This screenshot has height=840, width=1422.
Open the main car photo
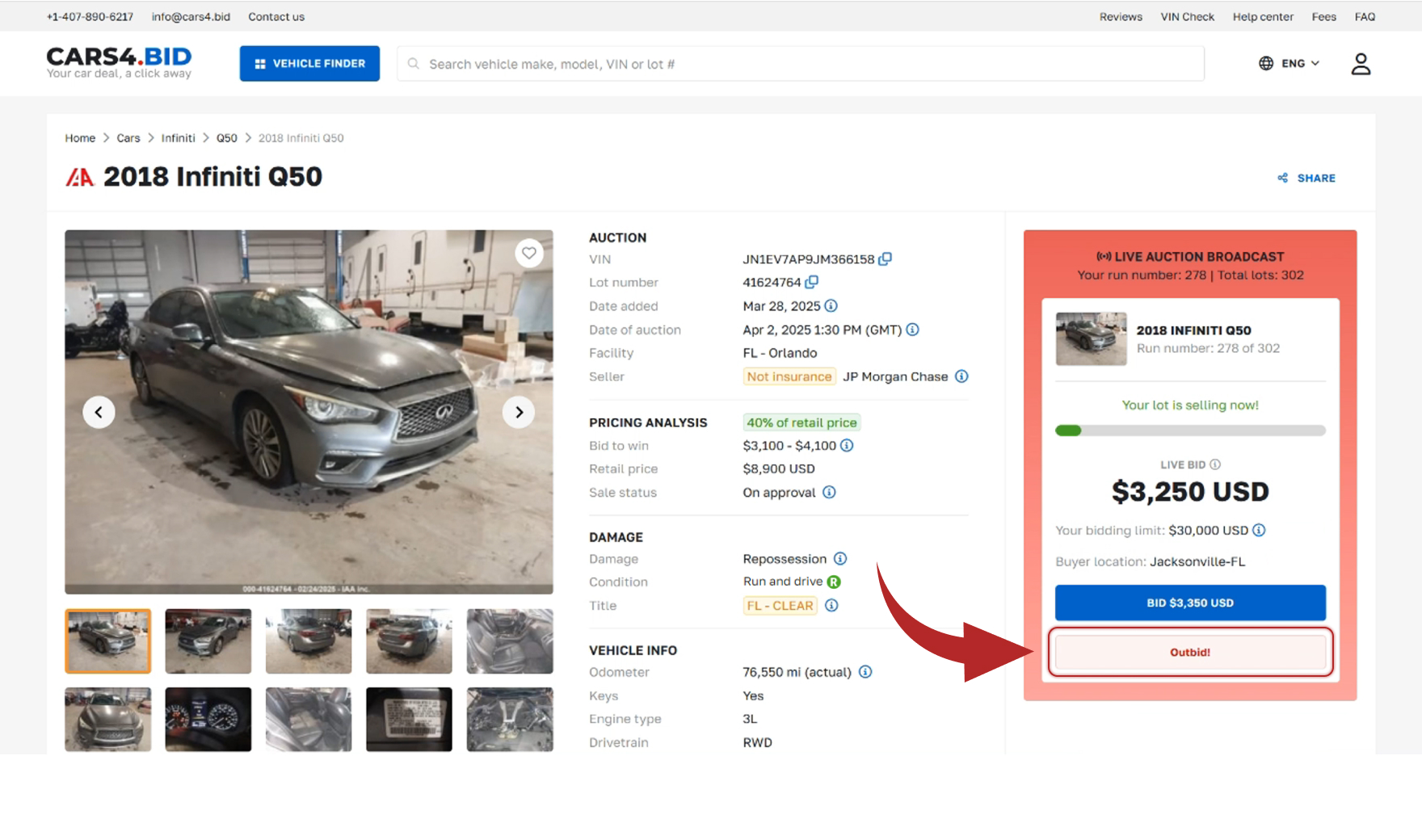coord(309,412)
